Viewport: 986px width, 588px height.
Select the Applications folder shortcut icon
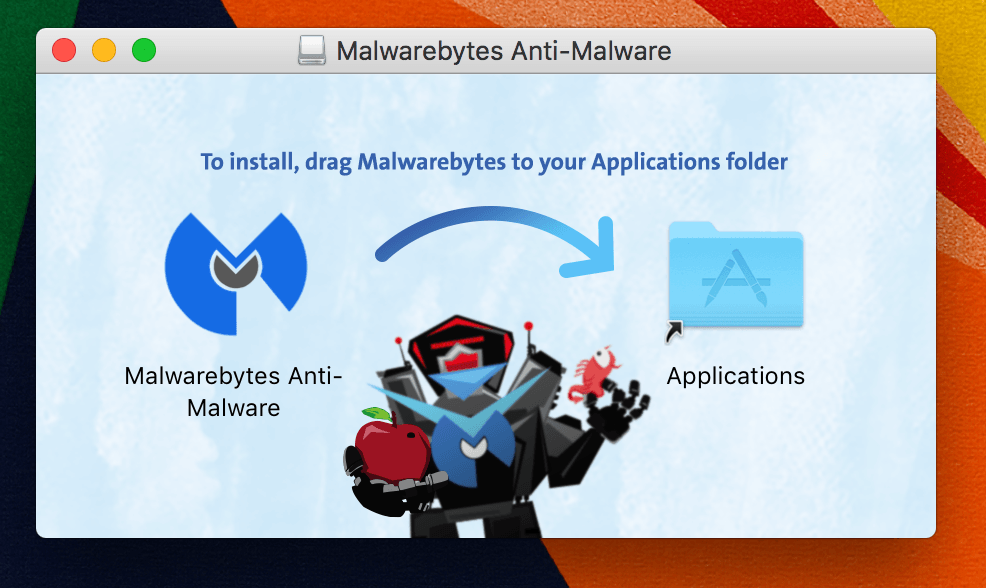pos(736,275)
